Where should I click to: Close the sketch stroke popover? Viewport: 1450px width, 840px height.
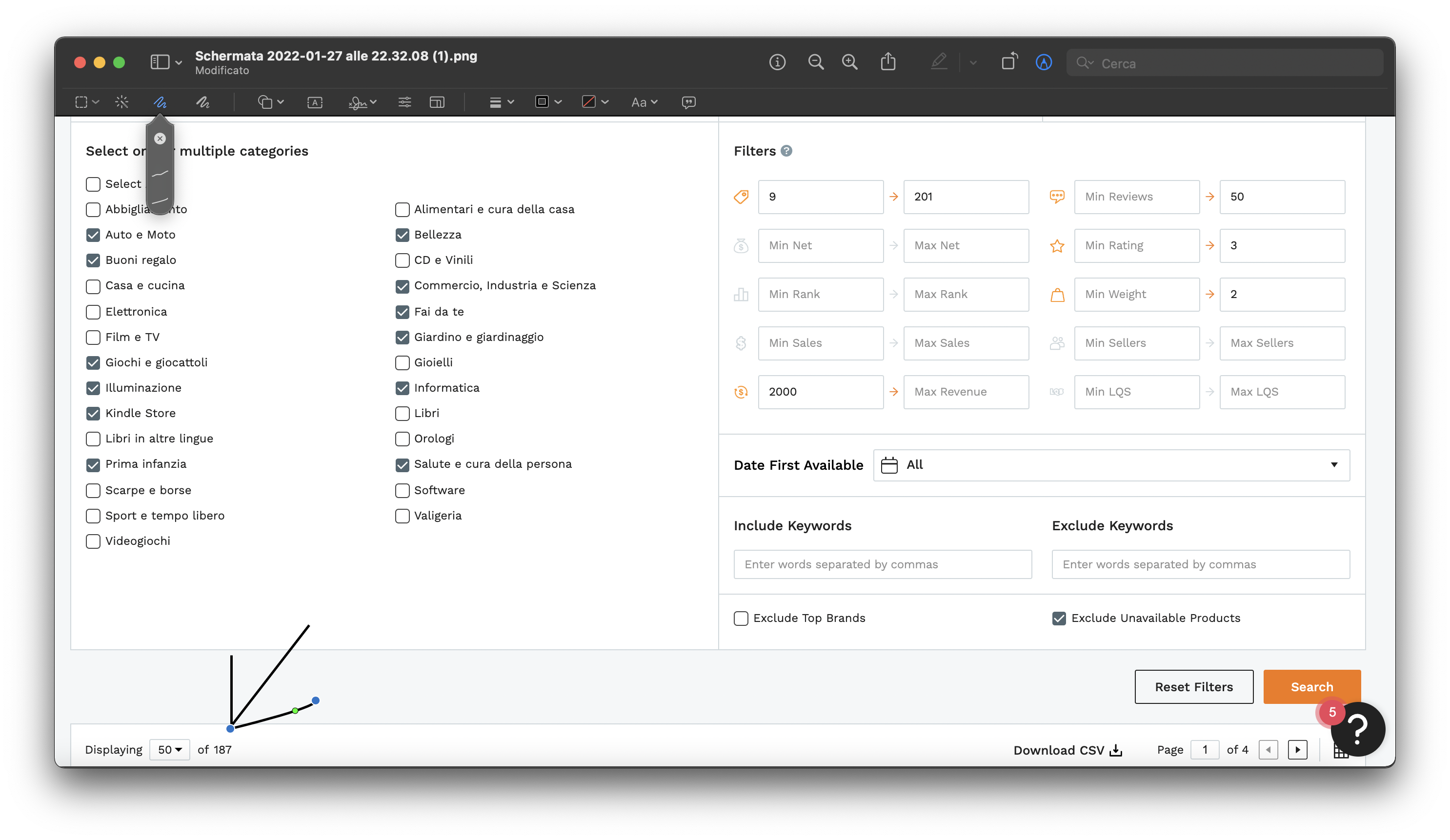coord(160,139)
